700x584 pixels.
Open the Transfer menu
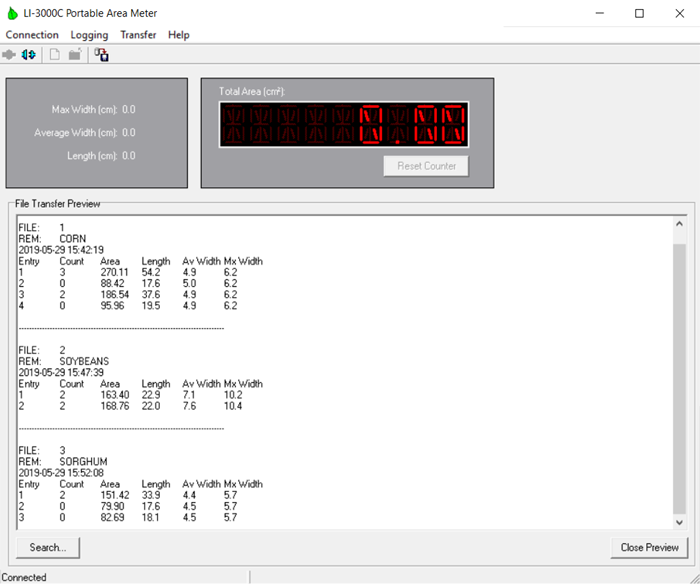(x=138, y=35)
